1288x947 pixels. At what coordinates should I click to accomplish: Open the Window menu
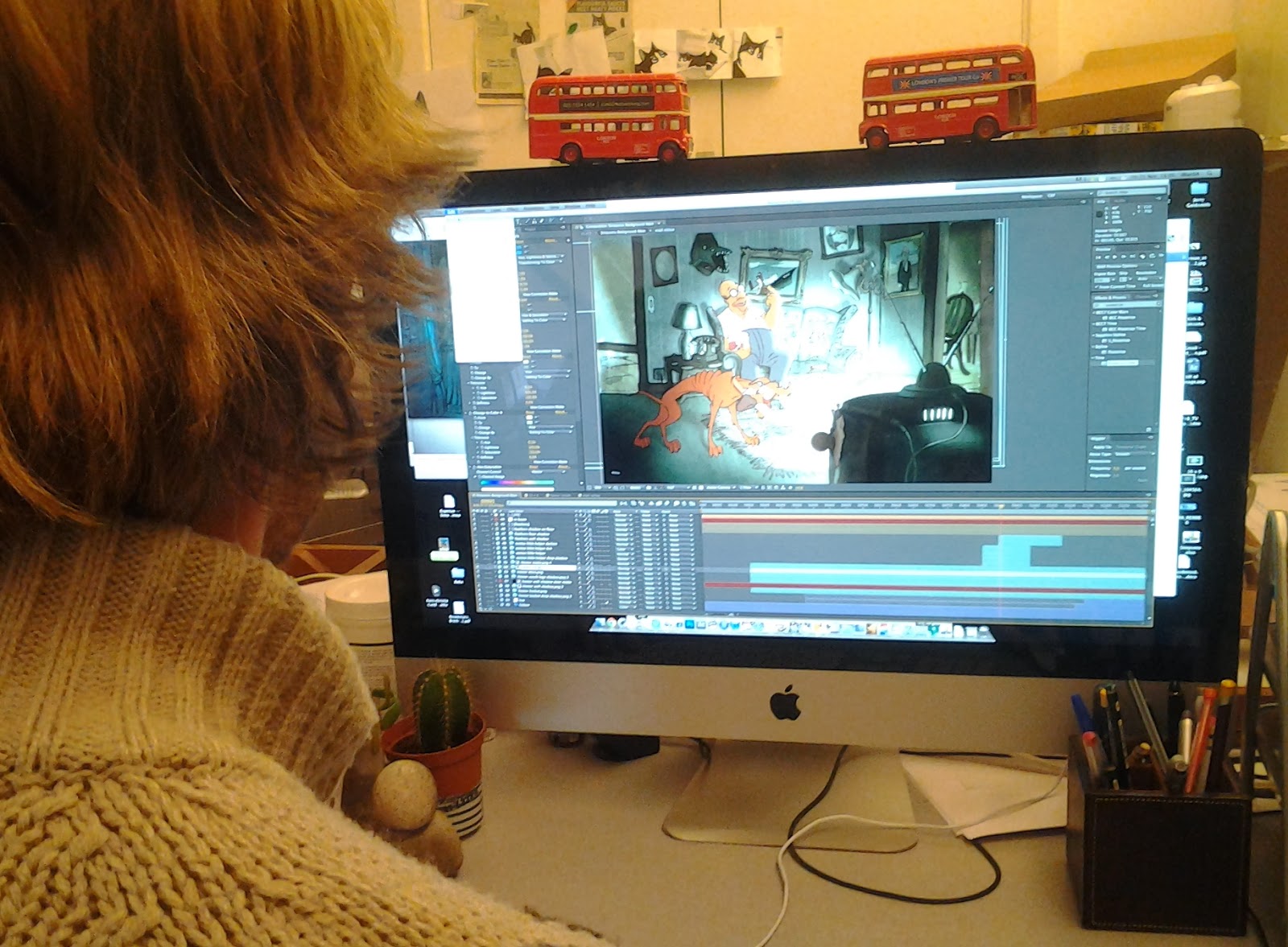pos(572,208)
